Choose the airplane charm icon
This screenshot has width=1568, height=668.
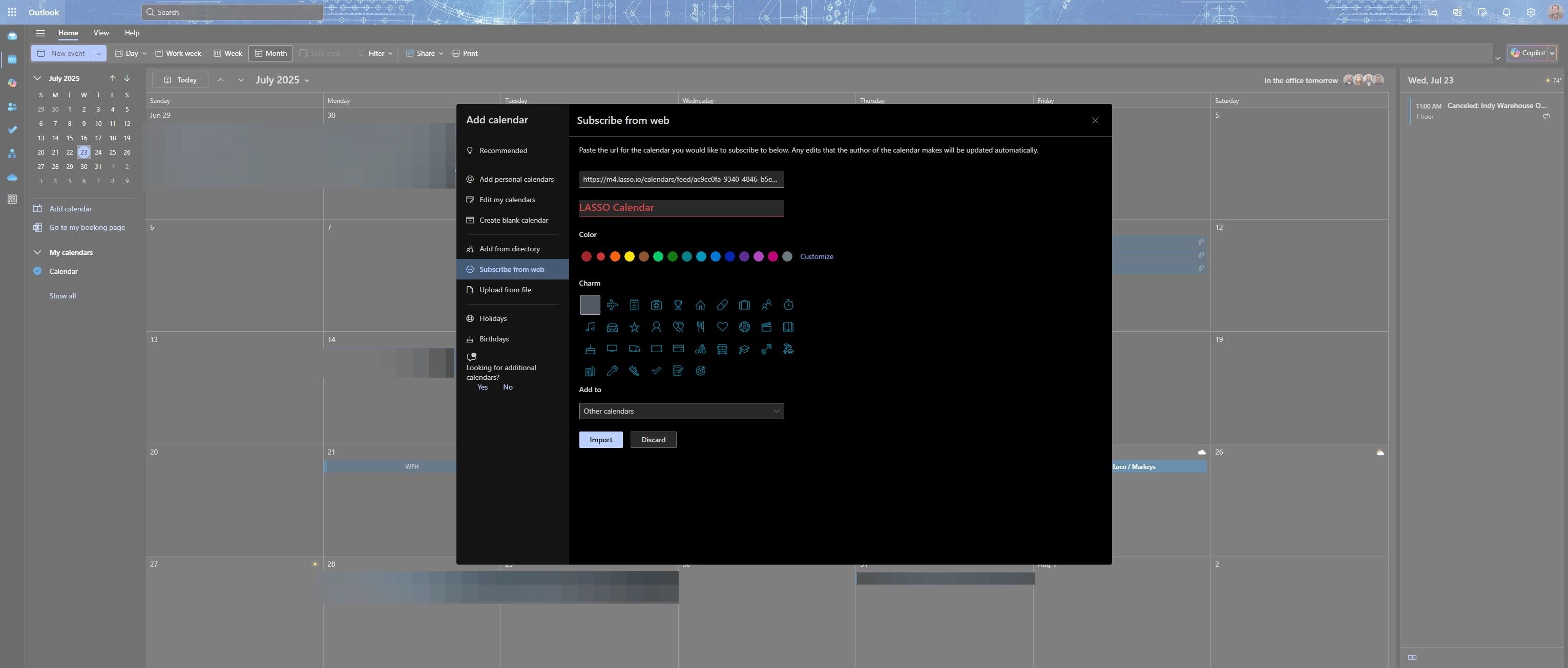[x=612, y=305]
